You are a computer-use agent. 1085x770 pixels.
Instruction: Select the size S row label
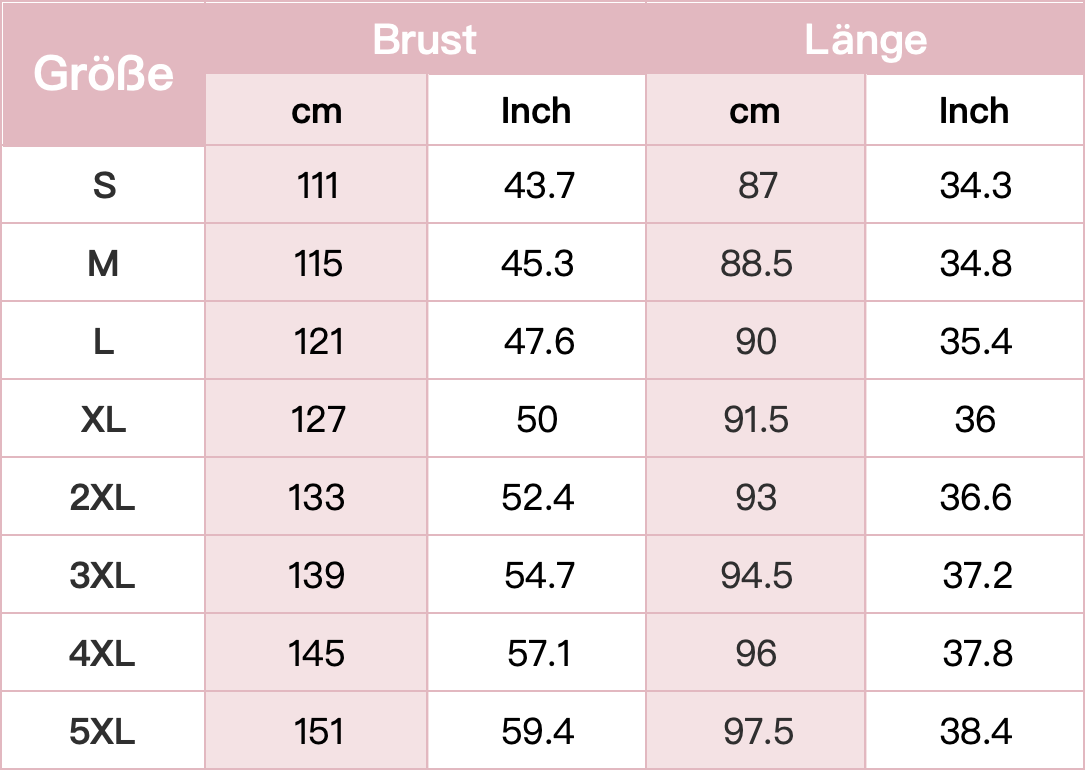tap(104, 185)
